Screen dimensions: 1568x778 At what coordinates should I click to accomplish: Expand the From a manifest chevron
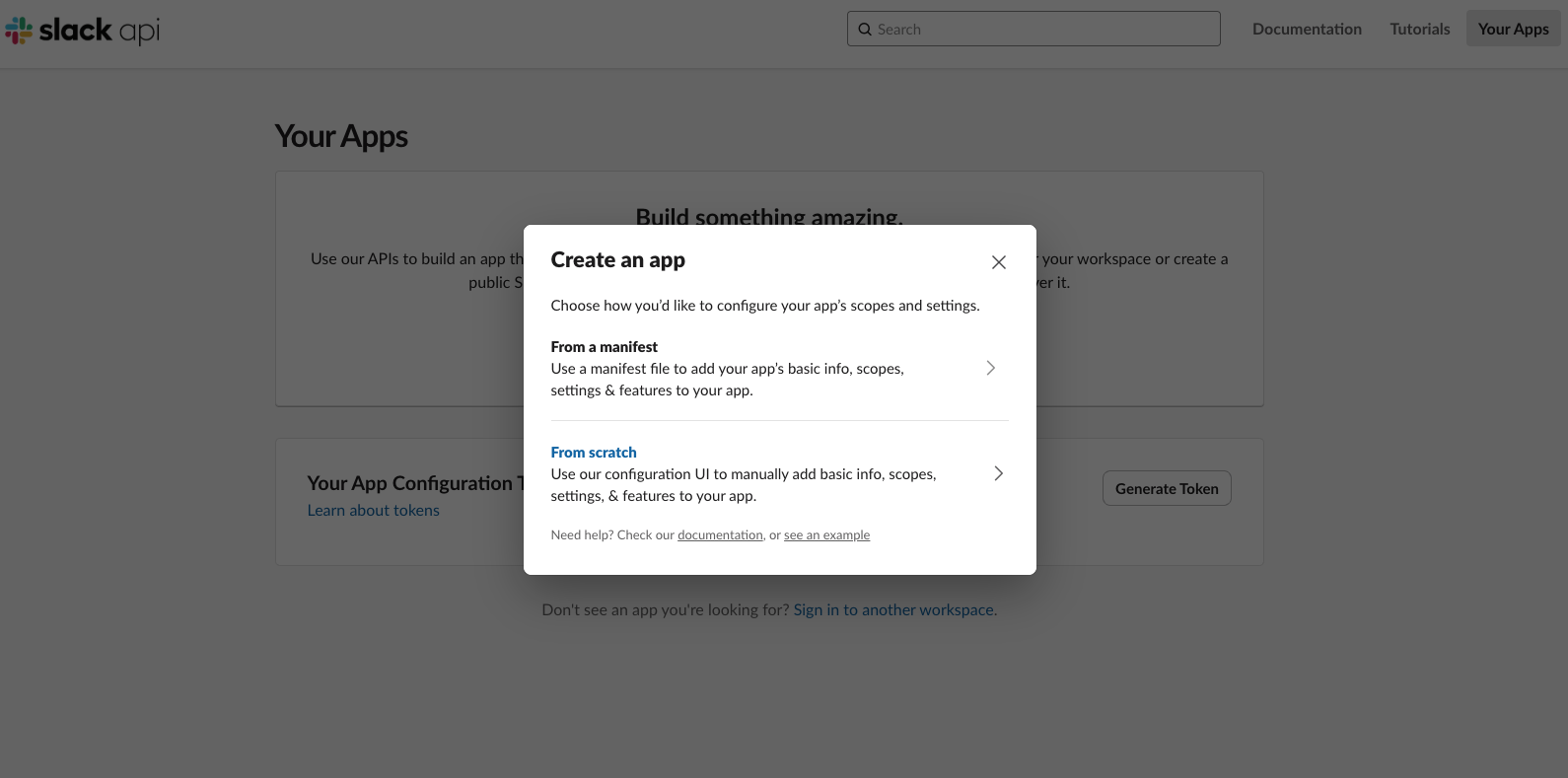pos(991,368)
